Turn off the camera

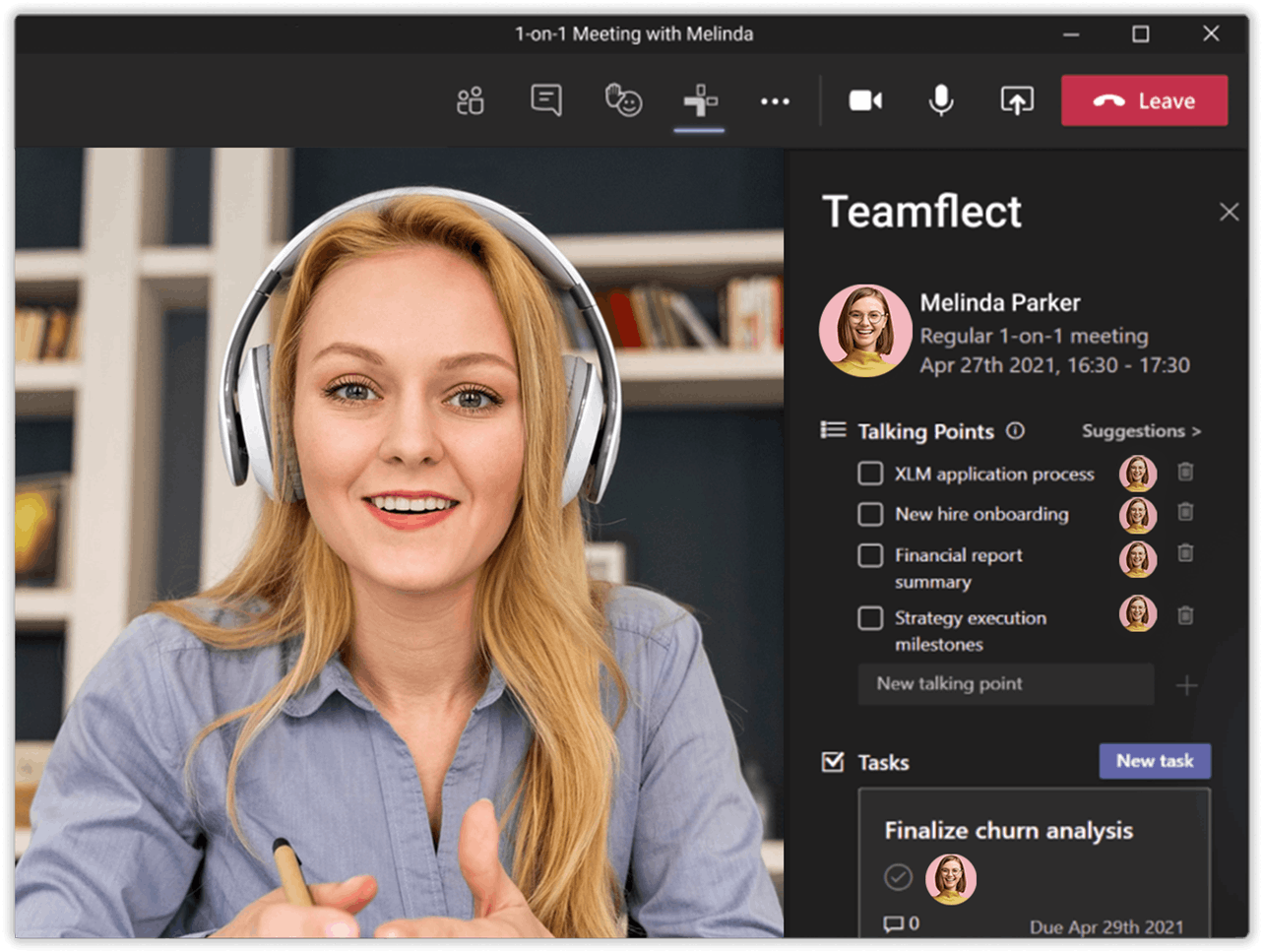(x=865, y=100)
